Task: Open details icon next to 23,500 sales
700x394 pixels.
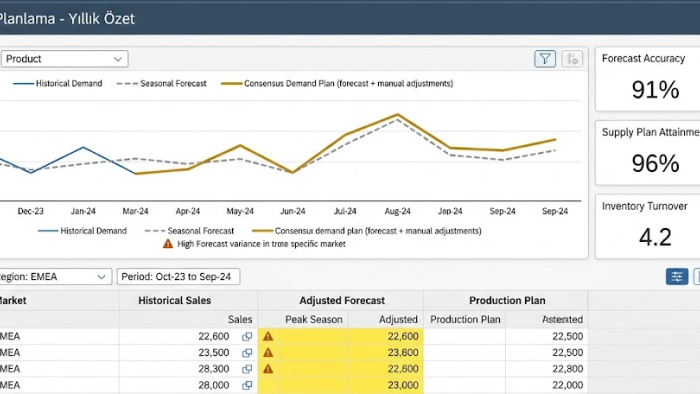Action: (247, 353)
